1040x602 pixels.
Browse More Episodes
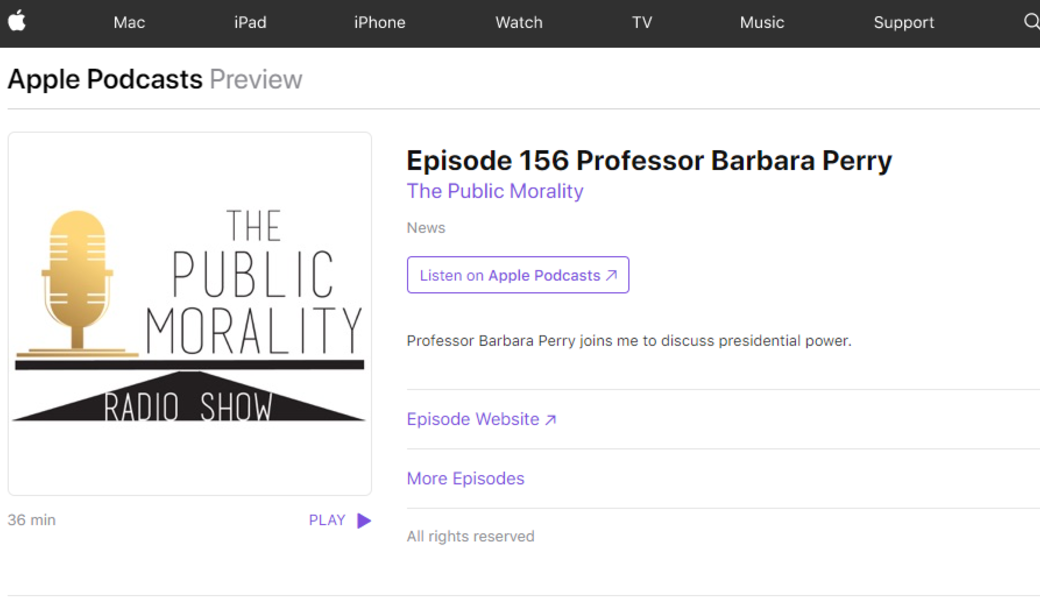[465, 478]
